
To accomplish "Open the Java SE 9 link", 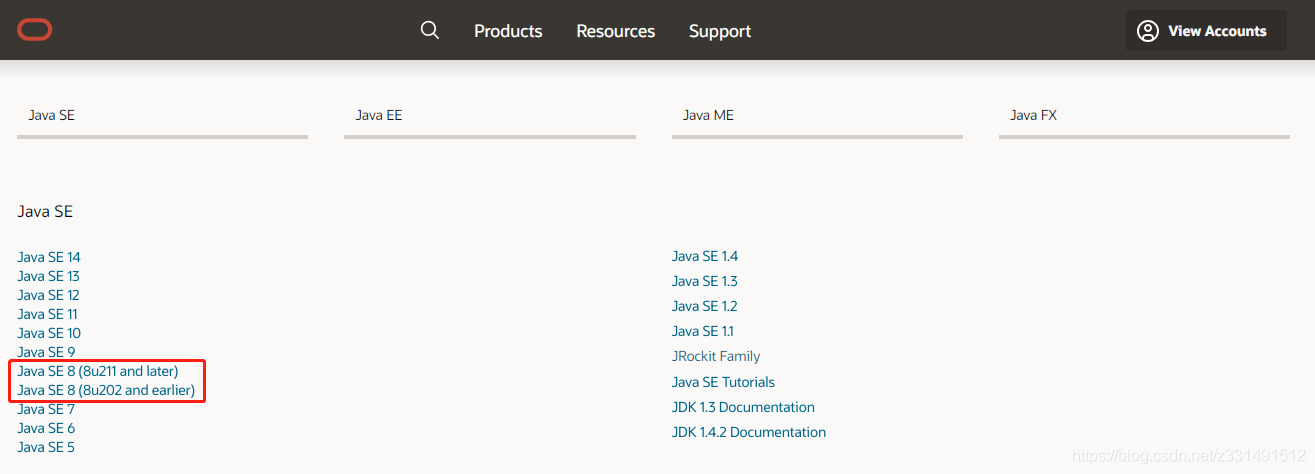I will click(46, 352).
